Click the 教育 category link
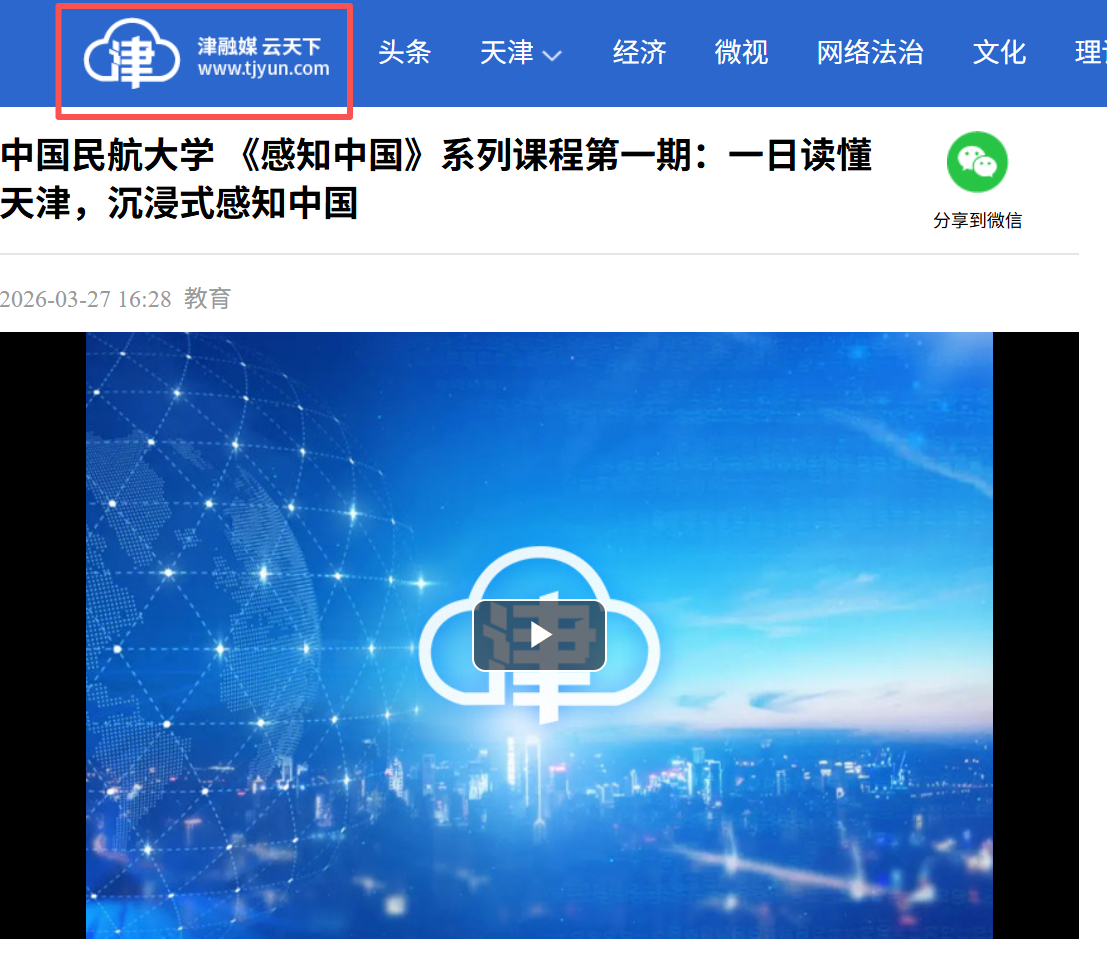Viewport: 1107px width, 972px height. point(208,299)
